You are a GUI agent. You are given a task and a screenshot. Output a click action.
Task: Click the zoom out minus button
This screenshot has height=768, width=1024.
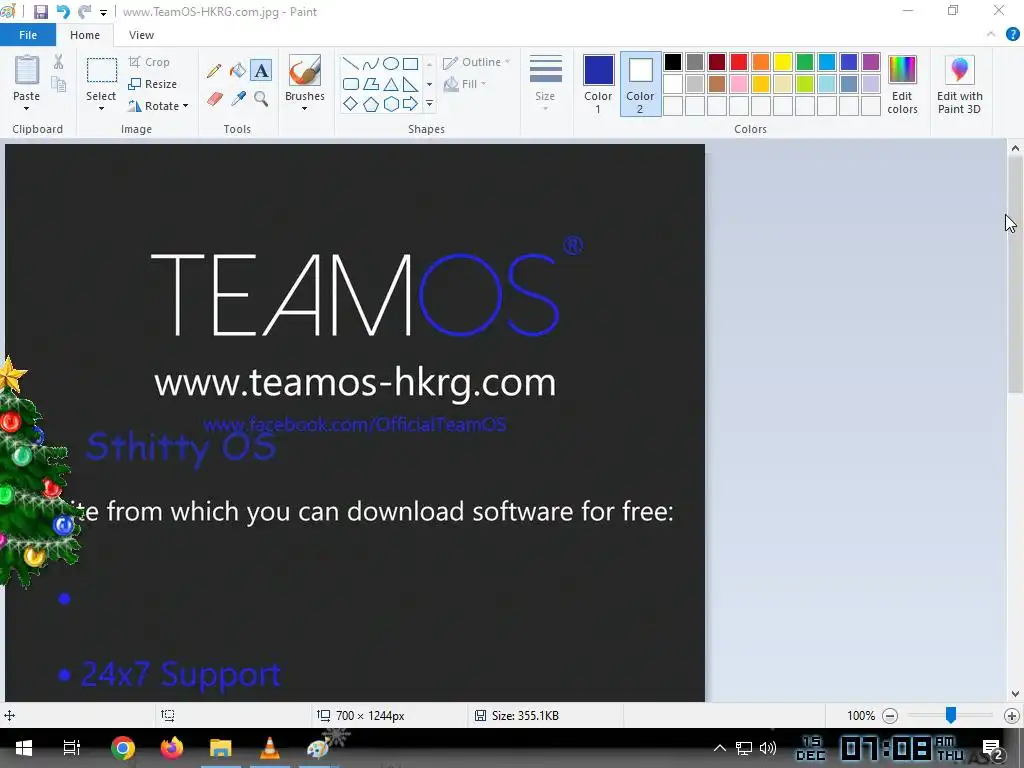(889, 716)
